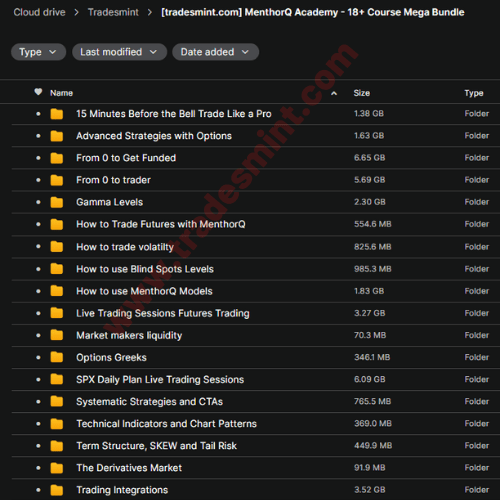Click the From 0 to trader folder icon
This screenshot has height=500, width=500.
point(57,180)
